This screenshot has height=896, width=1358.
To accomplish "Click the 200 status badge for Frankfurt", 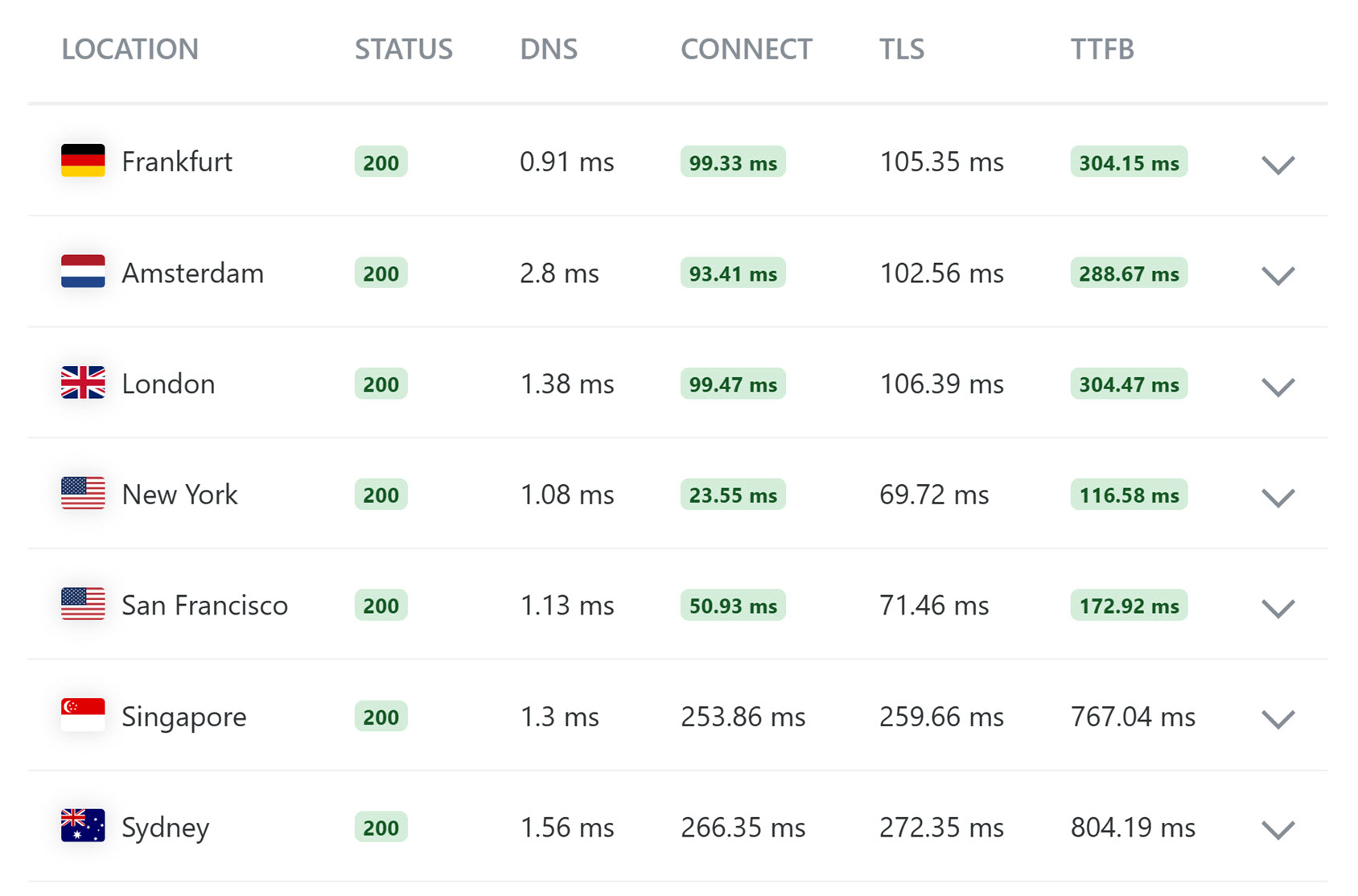I will 381,162.
